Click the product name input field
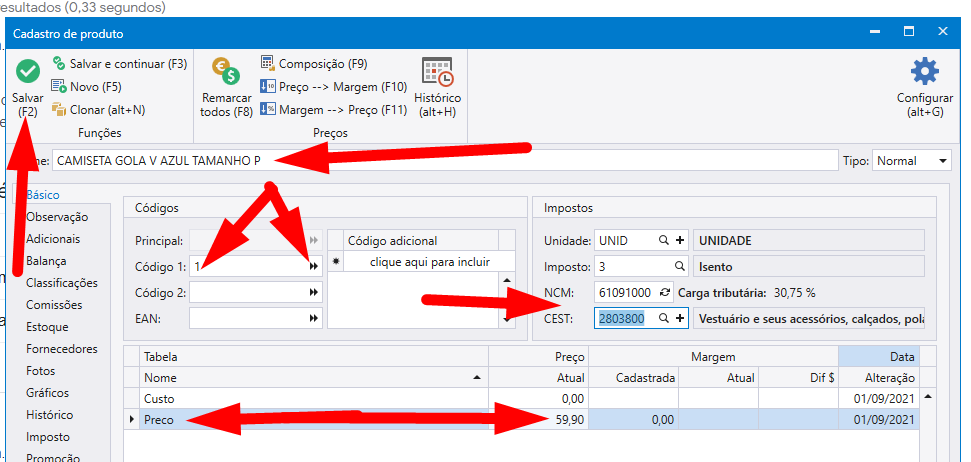The image size is (971, 462). (440, 161)
